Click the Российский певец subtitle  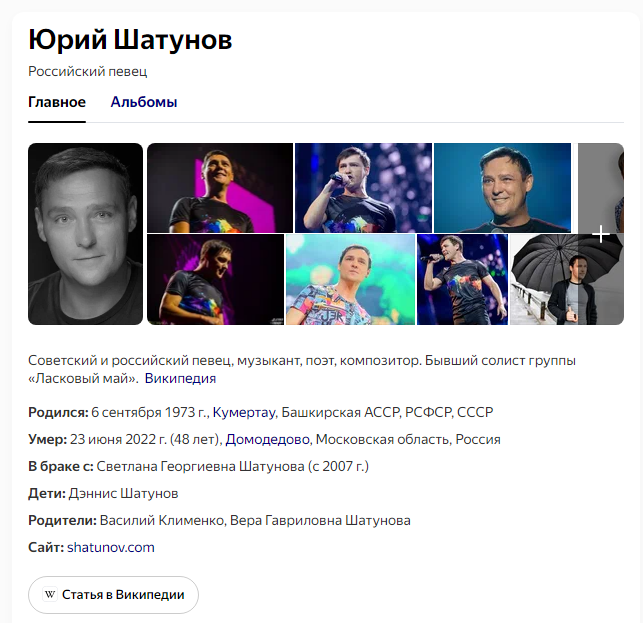(x=87, y=71)
